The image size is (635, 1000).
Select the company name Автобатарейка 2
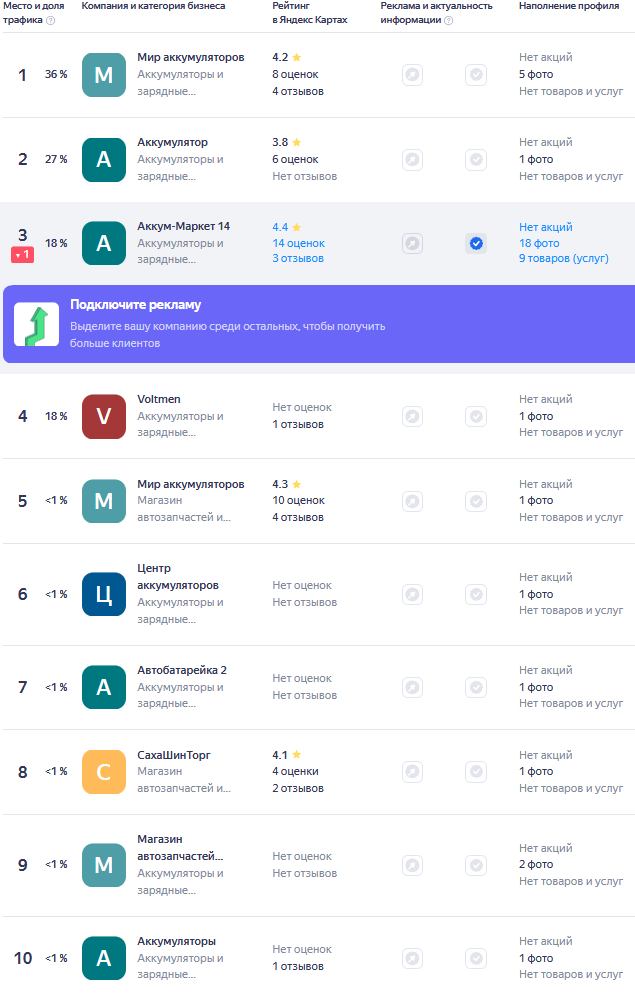[182, 670]
